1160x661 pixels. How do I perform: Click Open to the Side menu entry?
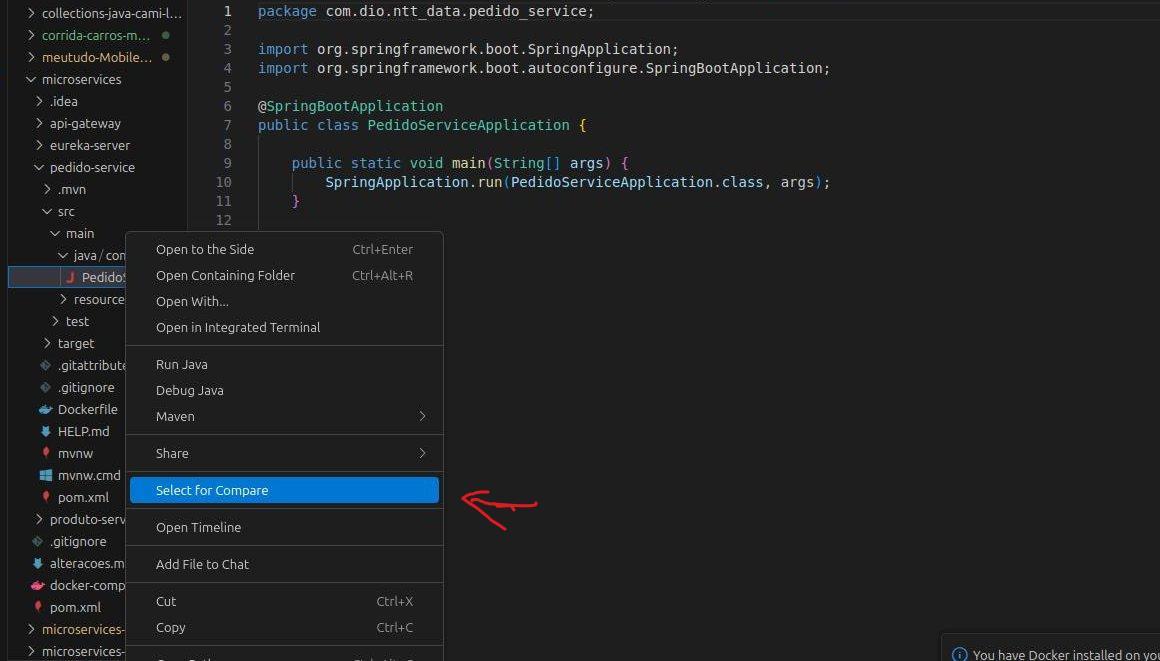[284, 249]
